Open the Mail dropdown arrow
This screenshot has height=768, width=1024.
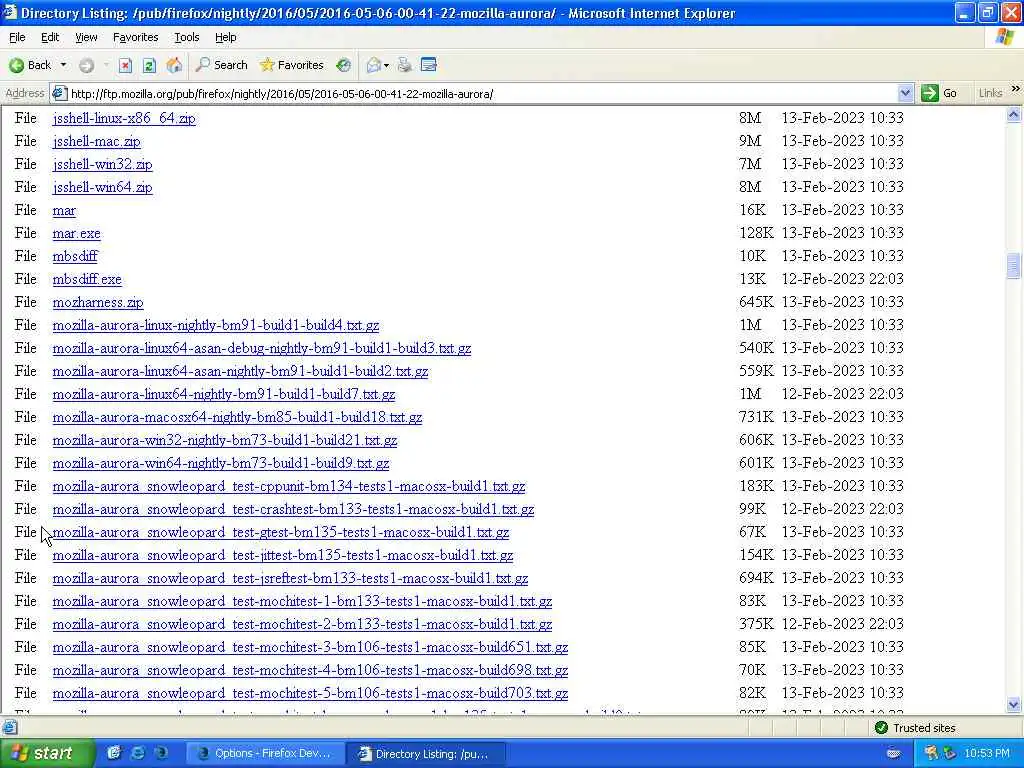(386, 65)
